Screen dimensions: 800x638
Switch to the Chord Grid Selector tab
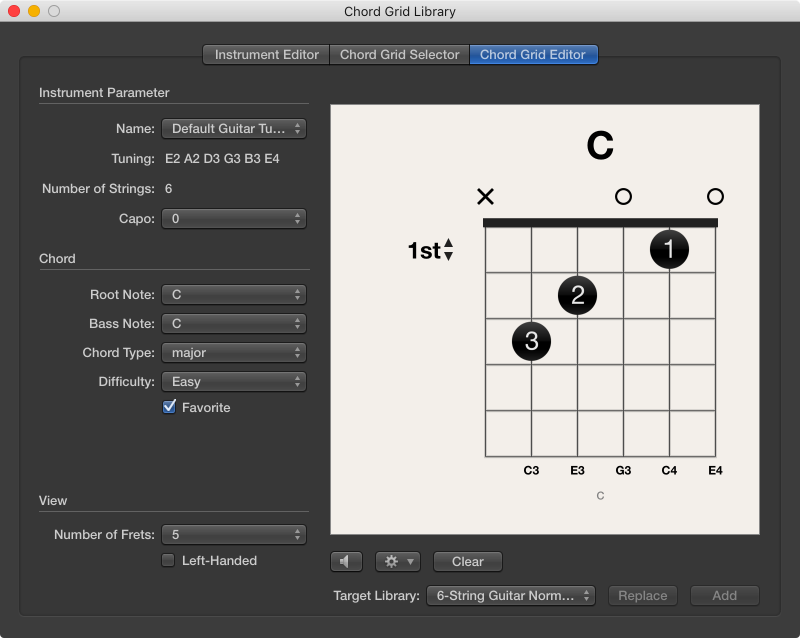click(x=398, y=55)
